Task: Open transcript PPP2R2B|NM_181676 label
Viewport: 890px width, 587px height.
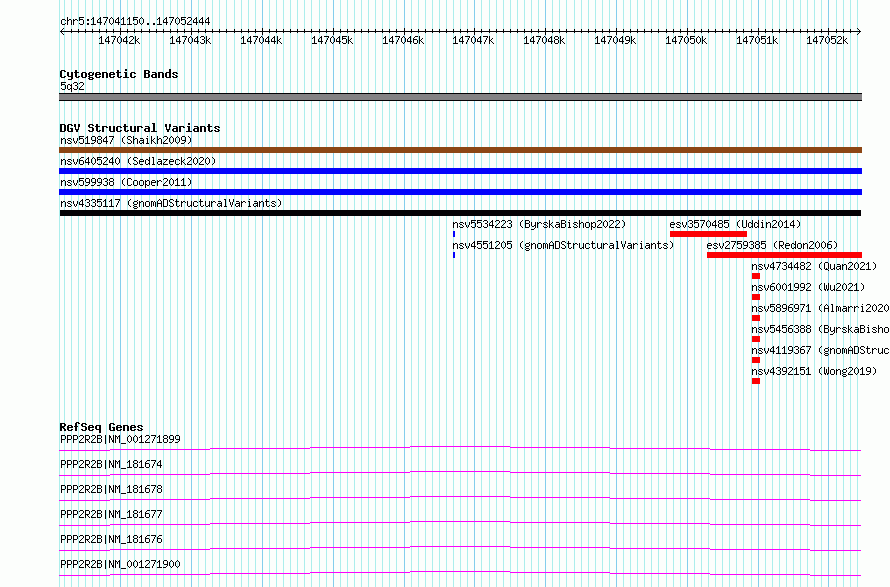Action: (x=111, y=539)
